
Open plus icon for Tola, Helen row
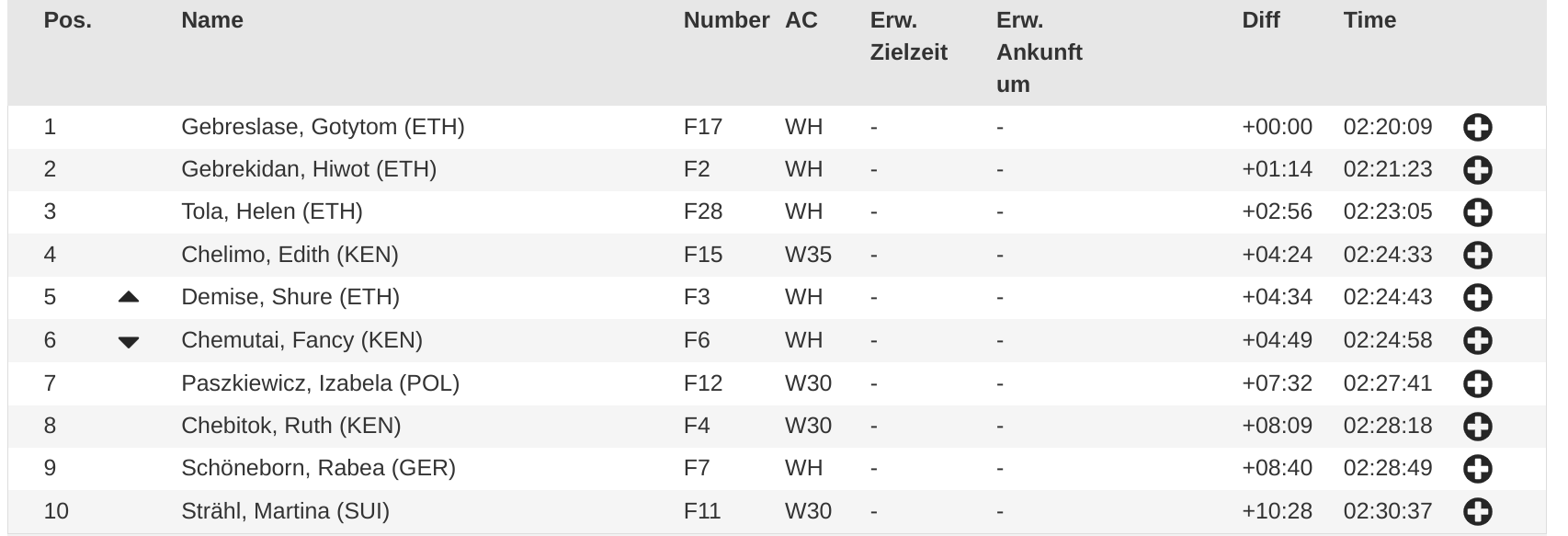tap(1477, 212)
